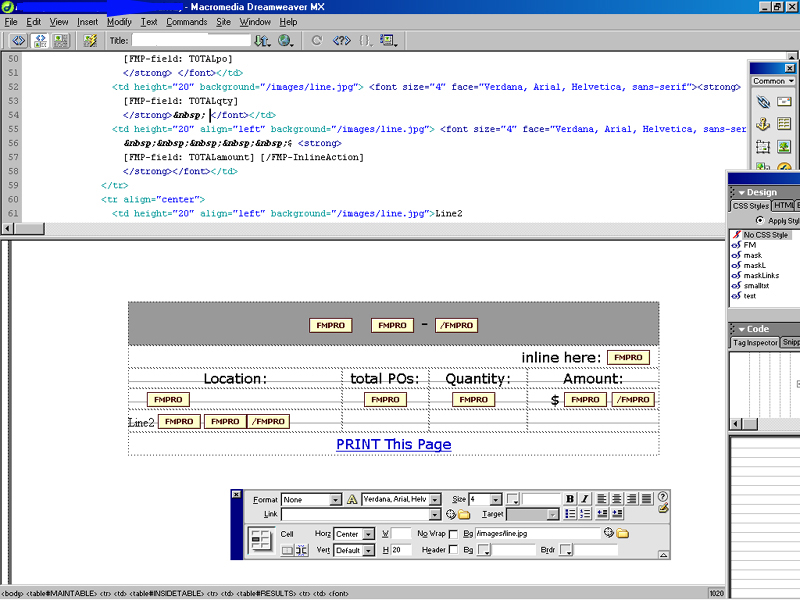The width and height of the screenshot is (800, 600).
Task: Click the page Title input field
Action: coord(192,41)
